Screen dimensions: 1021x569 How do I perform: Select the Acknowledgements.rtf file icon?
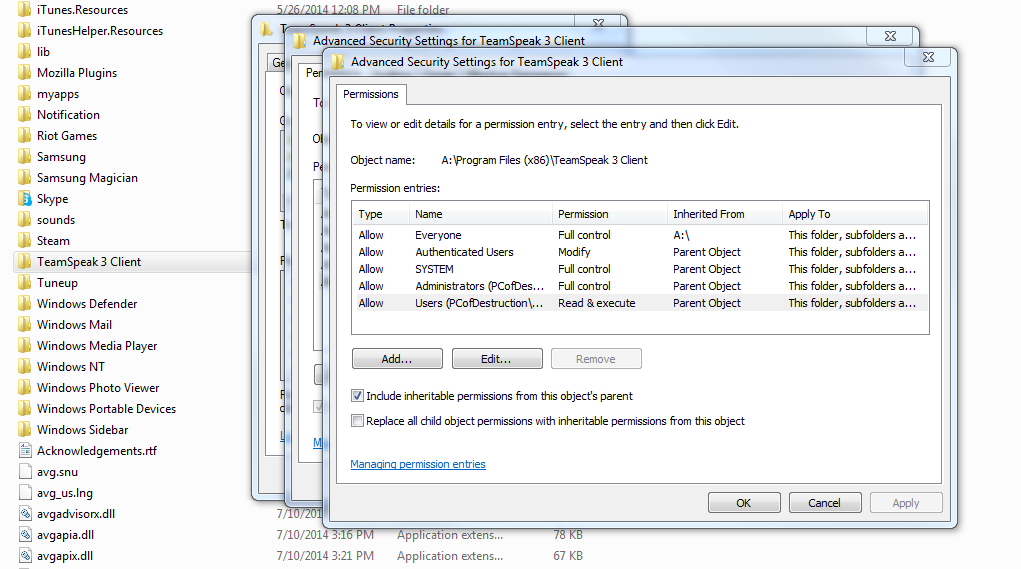[x=25, y=451]
